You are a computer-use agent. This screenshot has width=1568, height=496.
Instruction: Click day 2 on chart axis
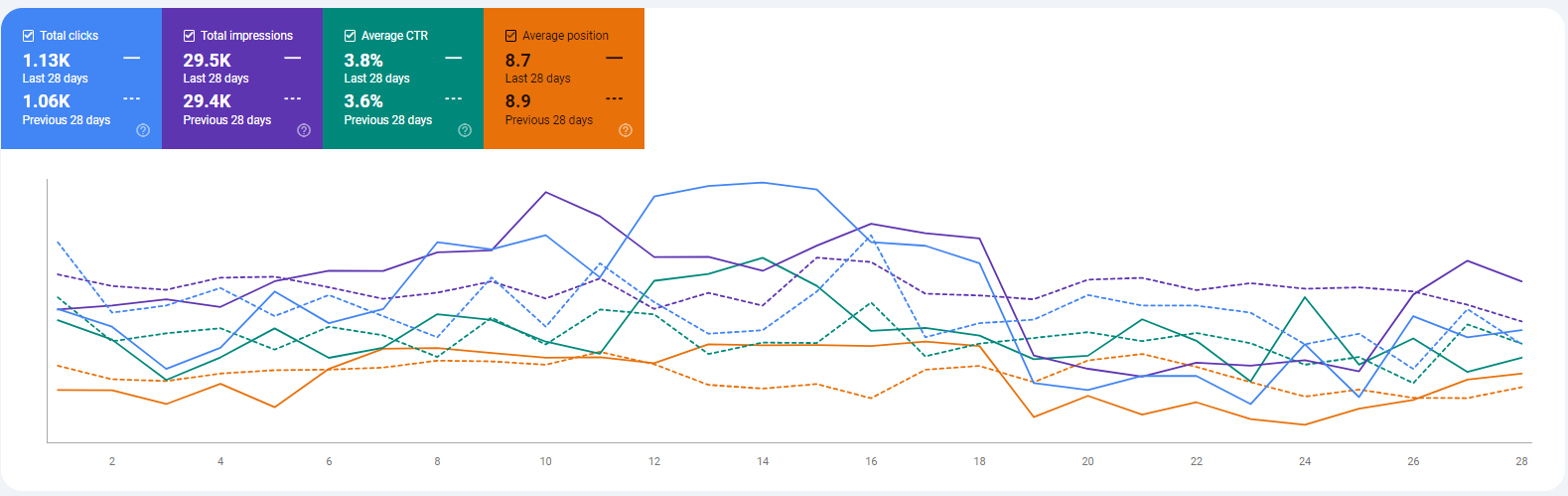tap(112, 461)
